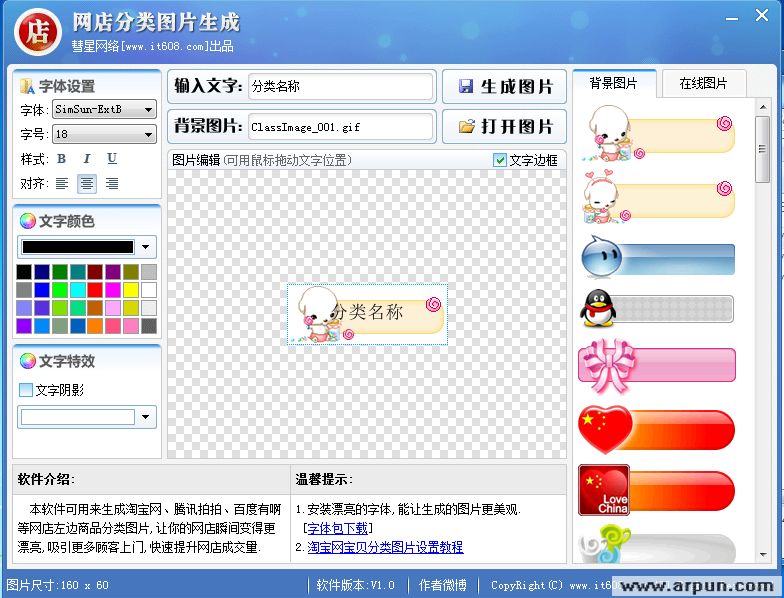This screenshot has height=598, width=784.
Task: Click the 背景图片 filename field
Action: (x=340, y=126)
